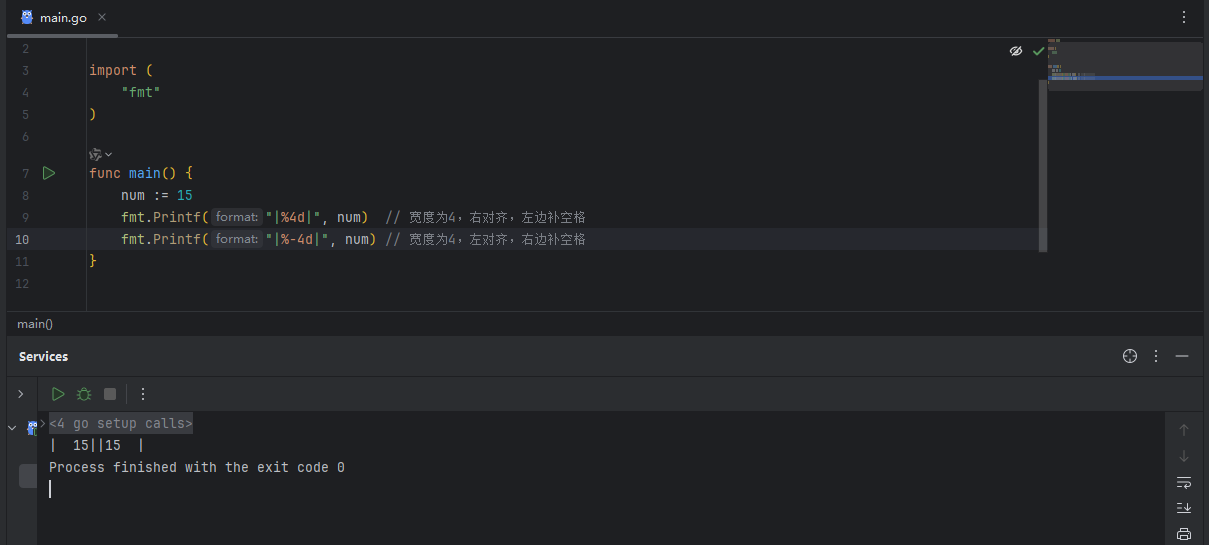1209x545 pixels.
Task: Toggle scroll to end of console
Action: [x=1184, y=508]
